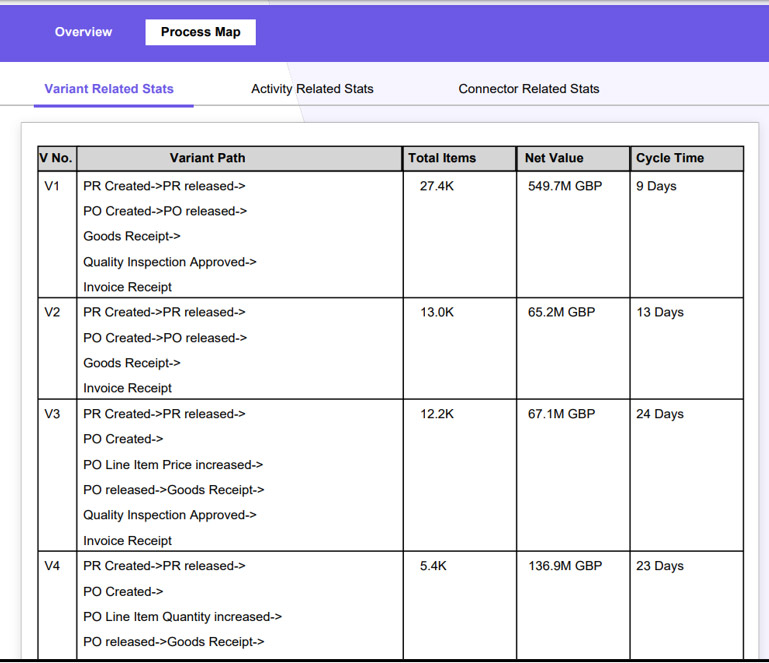Open Connector Related Stats tab

pos(529,89)
